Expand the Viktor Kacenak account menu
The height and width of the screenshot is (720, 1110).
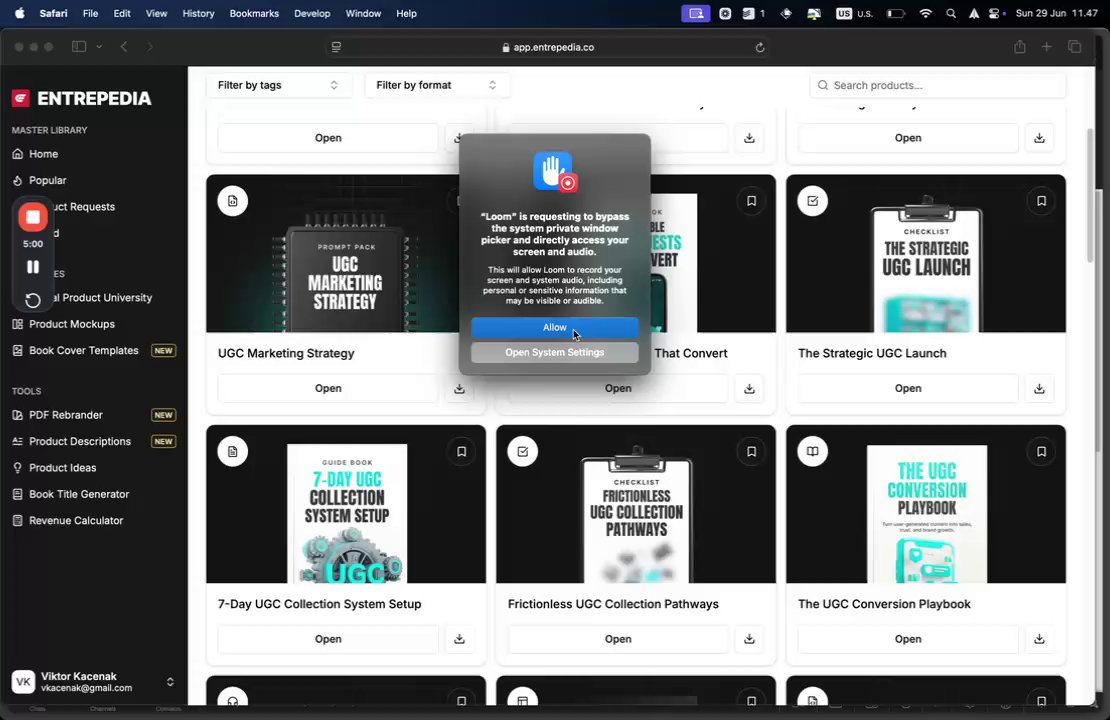coord(170,682)
